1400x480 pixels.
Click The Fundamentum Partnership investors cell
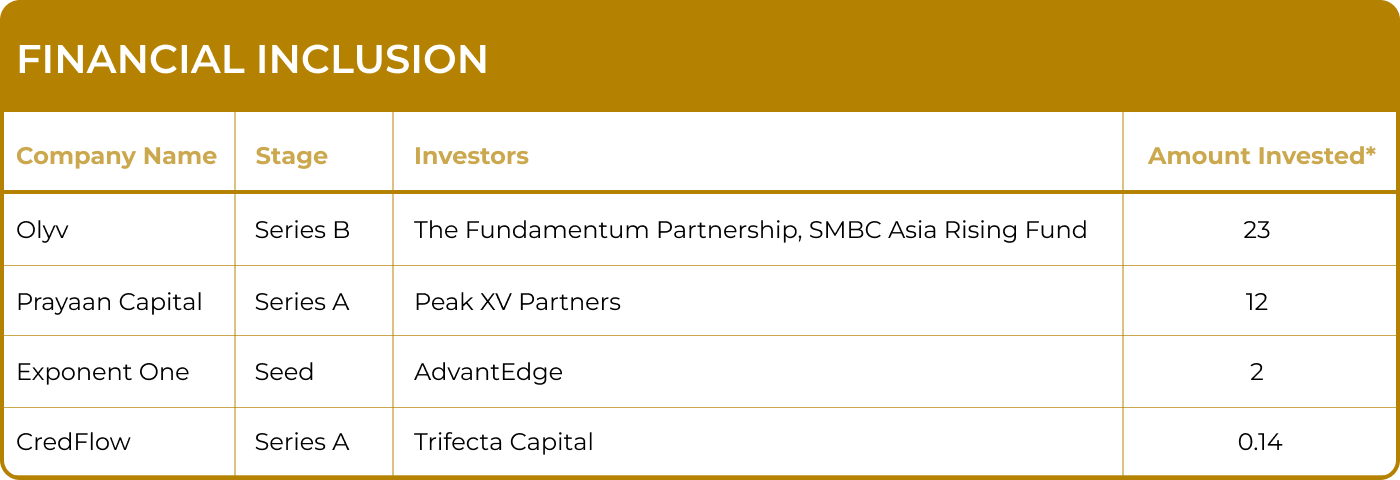point(750,230)
